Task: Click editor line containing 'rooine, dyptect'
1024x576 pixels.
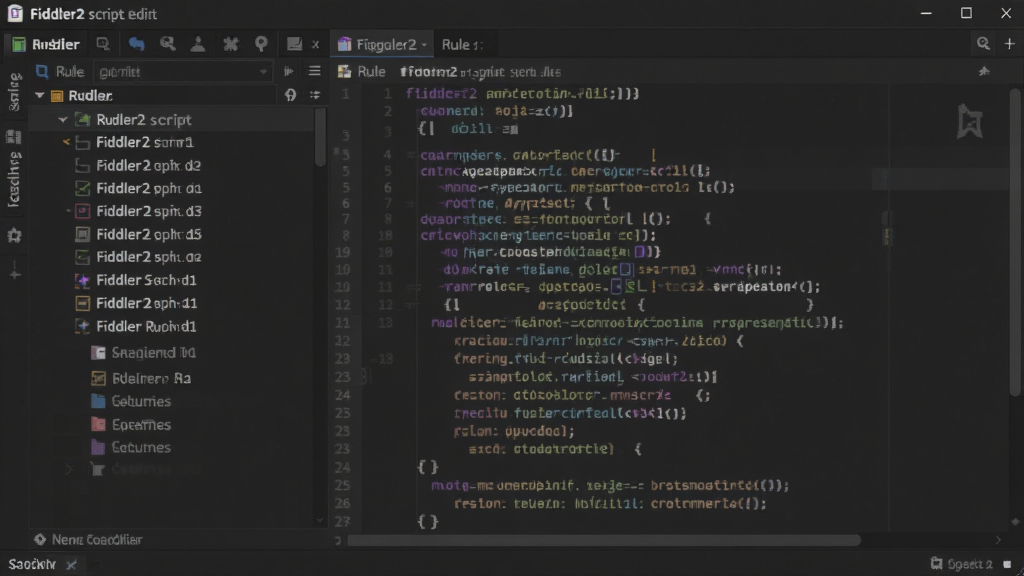Action: (526, 204)
